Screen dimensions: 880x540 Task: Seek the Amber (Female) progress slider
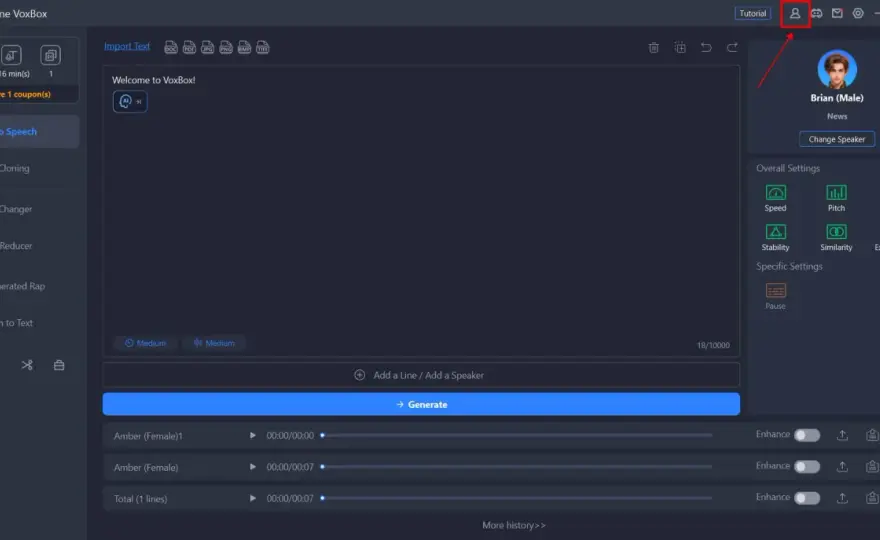pos(516,466)
